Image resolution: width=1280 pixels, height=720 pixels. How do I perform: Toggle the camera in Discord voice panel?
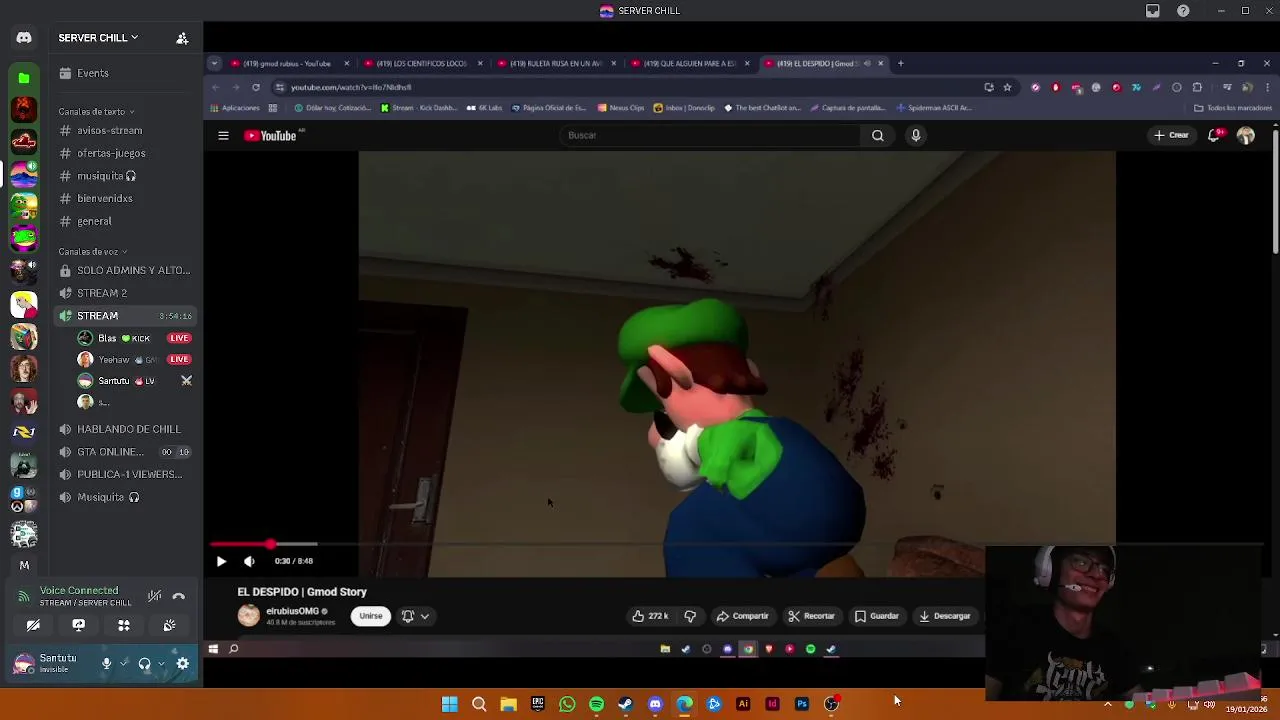[x=33, y=626]
